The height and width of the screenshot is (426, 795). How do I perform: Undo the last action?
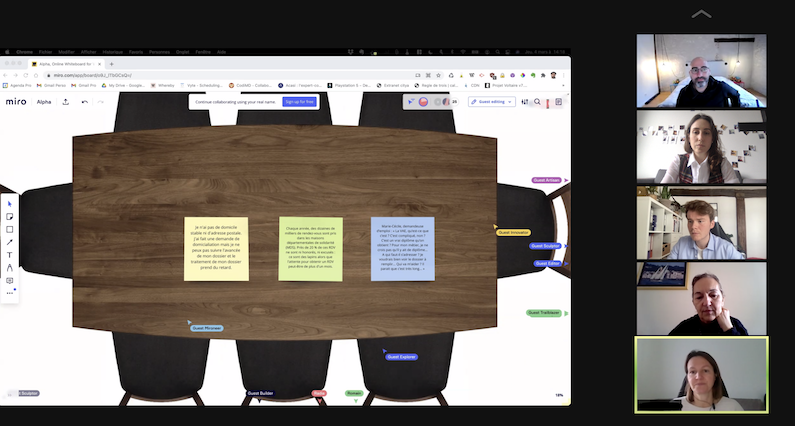tap(85, 102)
